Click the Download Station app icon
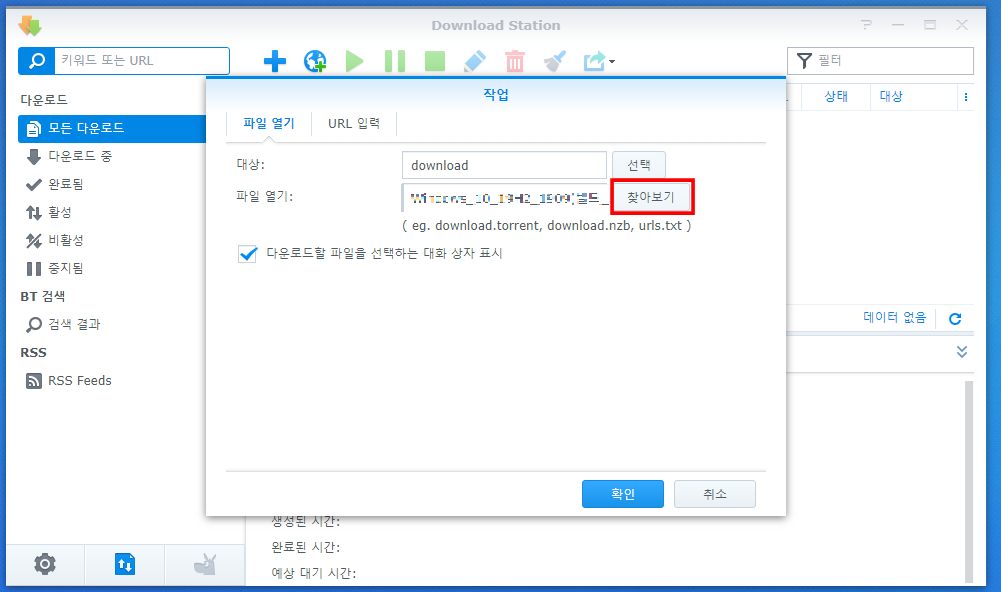1001x592 pixels. (x=30, y=26)
